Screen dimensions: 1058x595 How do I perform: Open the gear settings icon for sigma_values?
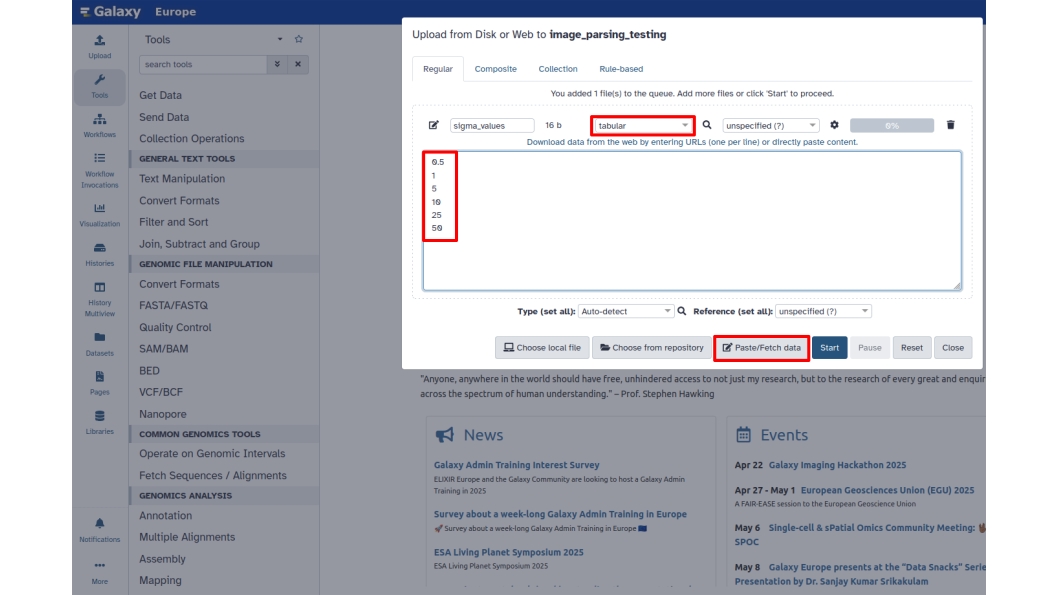click(834, 125)
